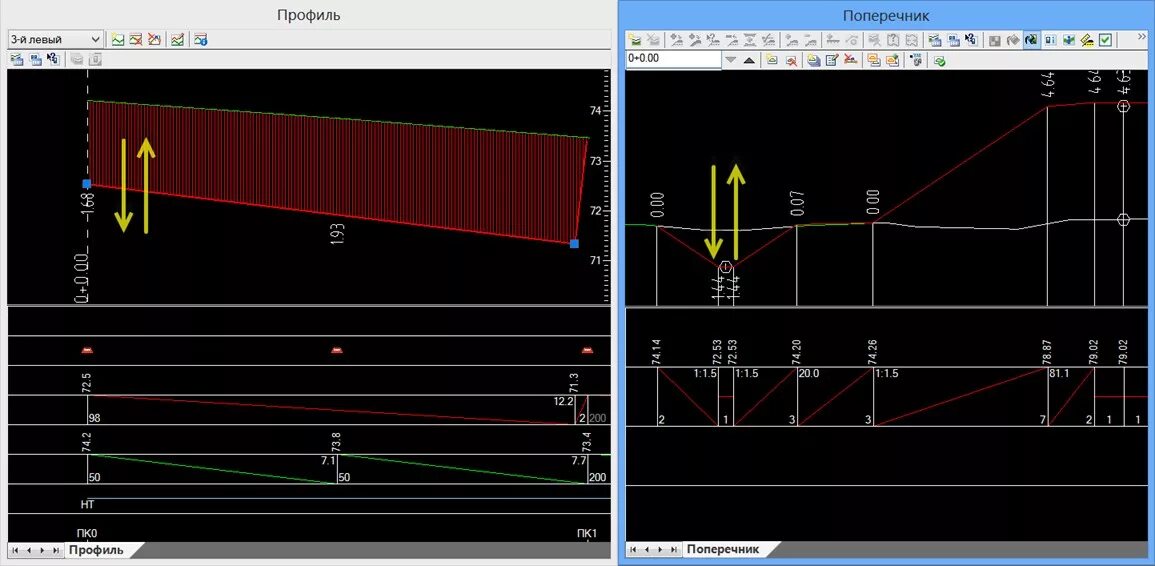Click the ПК0 picket label
This screenshot has width=1155, height=566.
coord(88,533)
